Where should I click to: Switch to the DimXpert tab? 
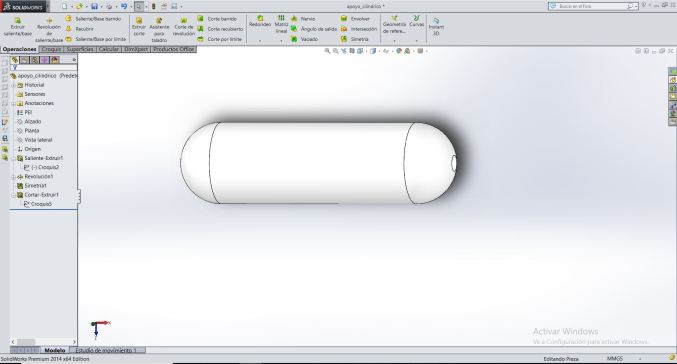pyautogui.click(x=136, y=49)
